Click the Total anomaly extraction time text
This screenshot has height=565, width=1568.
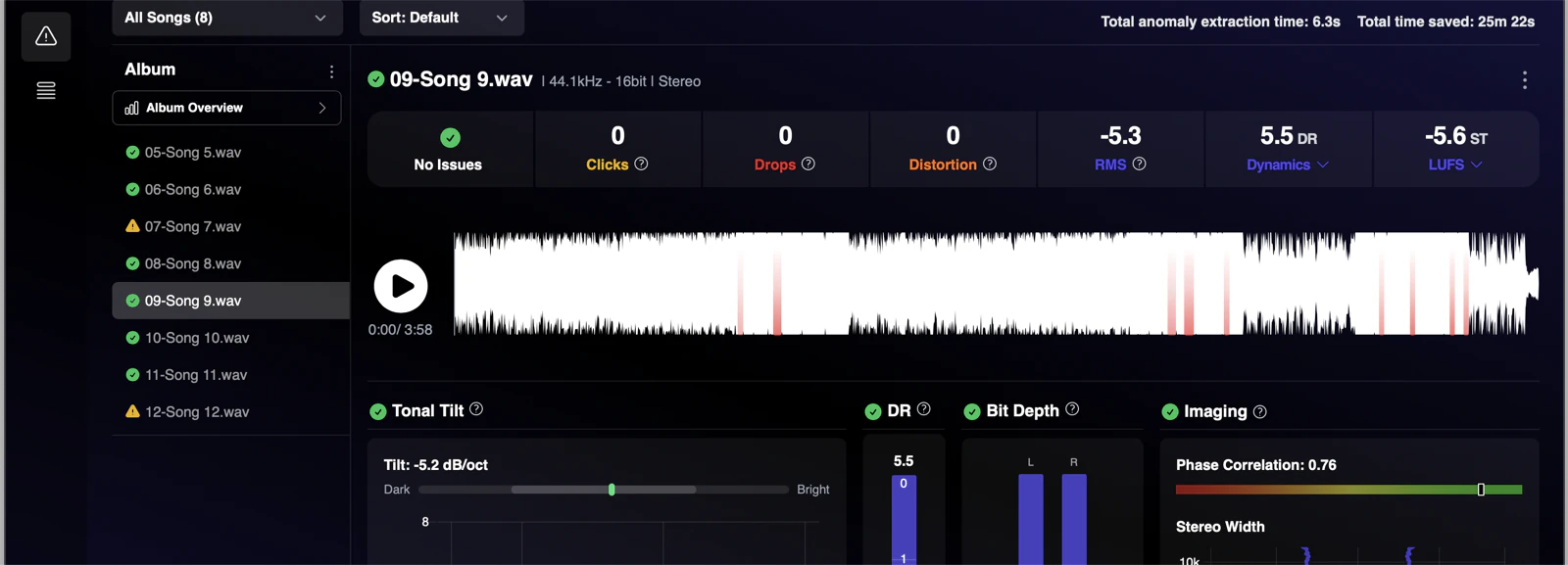click(1220, 22)
